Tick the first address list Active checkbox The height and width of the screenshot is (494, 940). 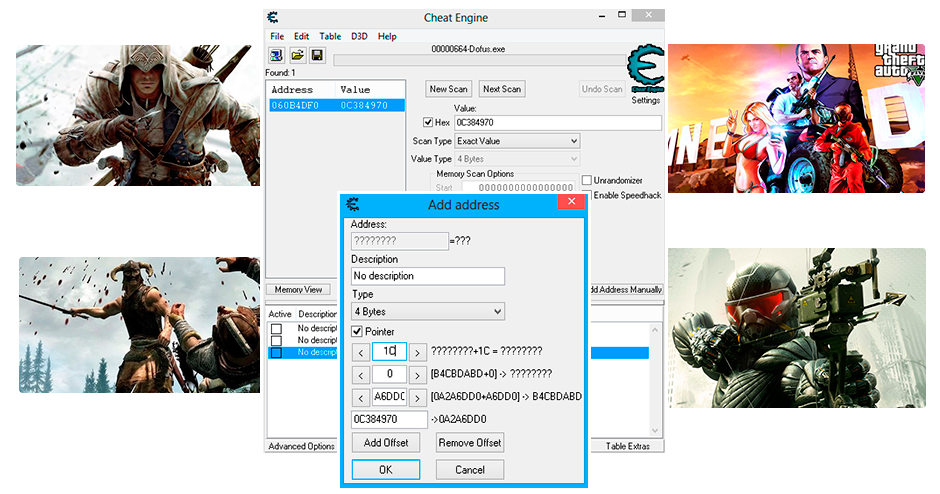click(276, 329)
